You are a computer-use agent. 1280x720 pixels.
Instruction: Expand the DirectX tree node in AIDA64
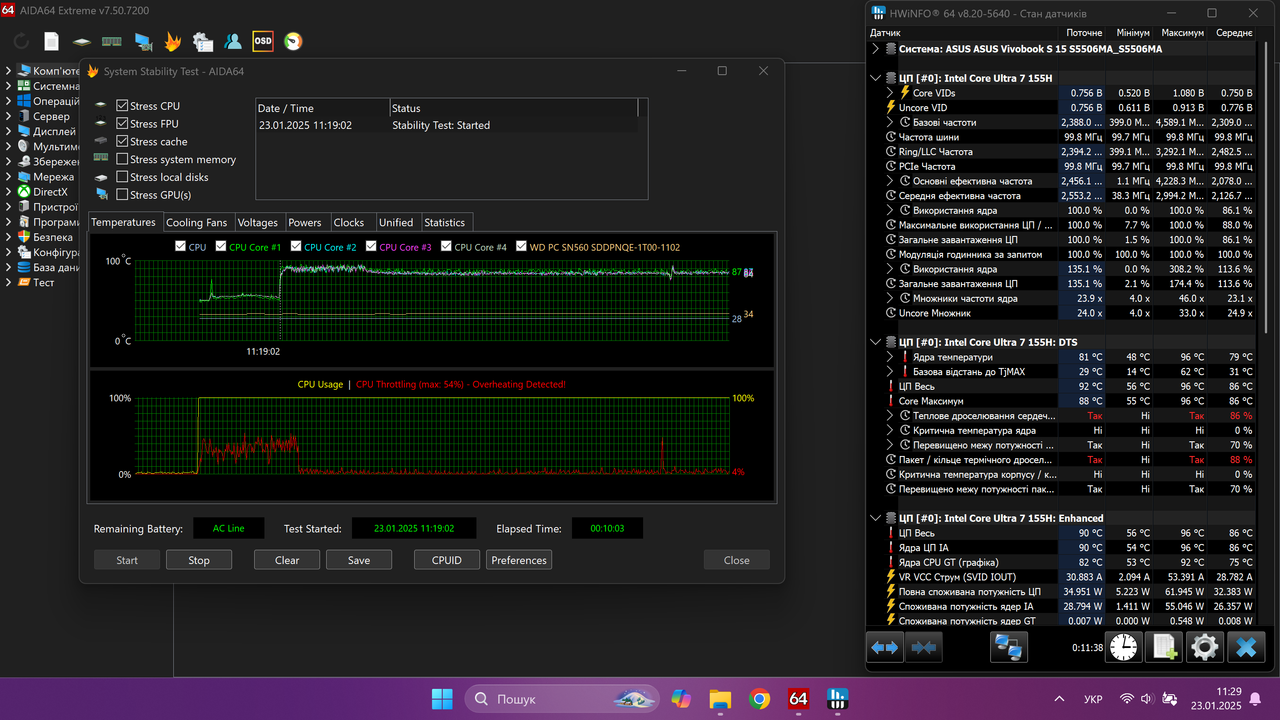[x=9, y=192]
